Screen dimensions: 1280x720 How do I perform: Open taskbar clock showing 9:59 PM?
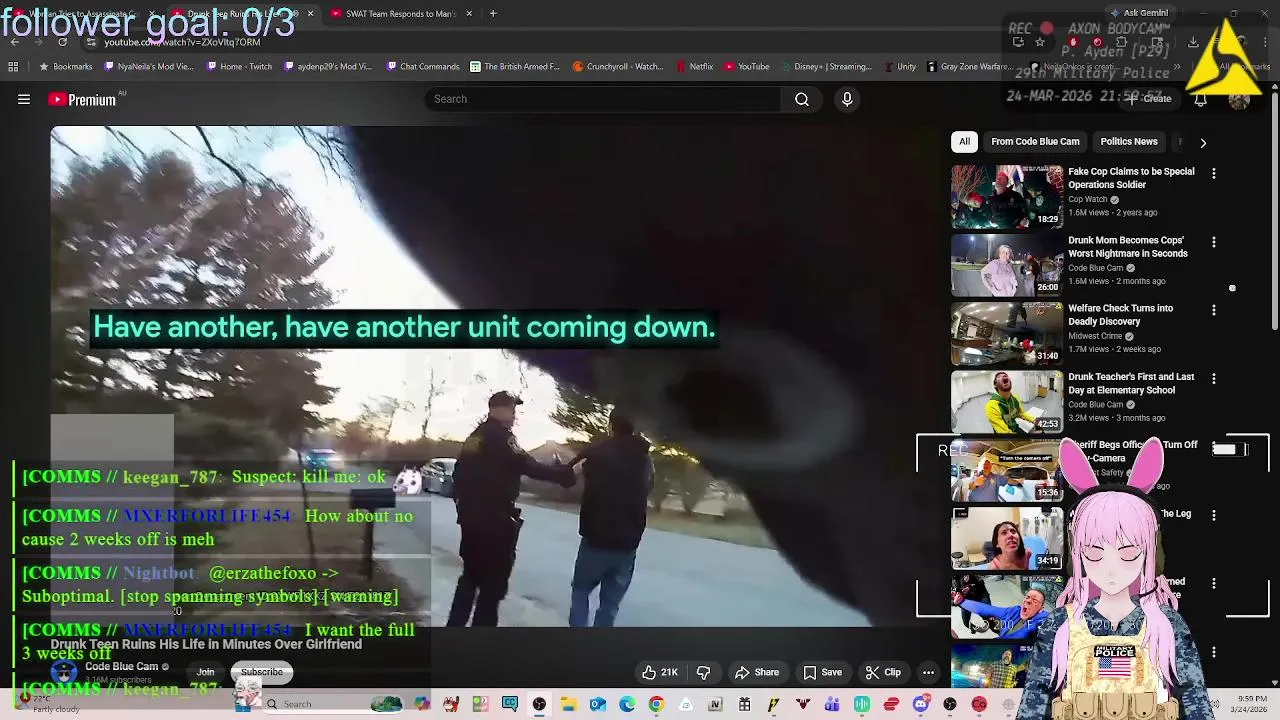tap(1253, 704)
